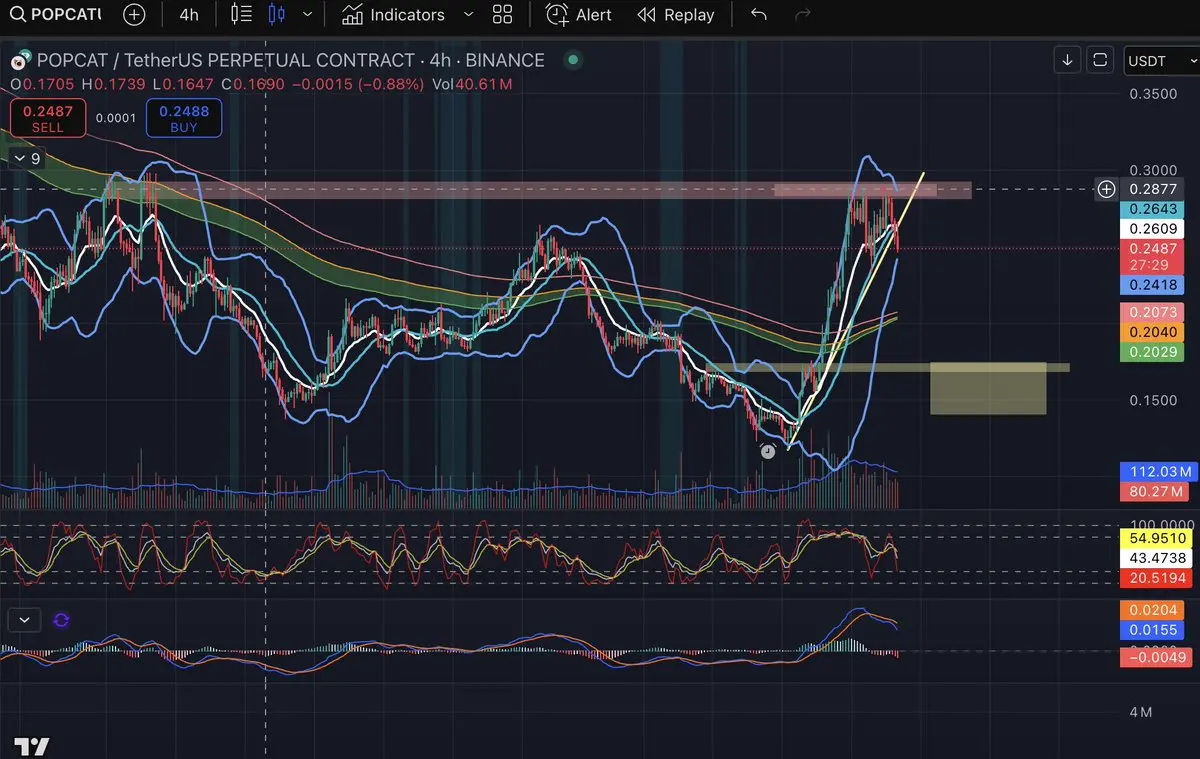The image size is (1200, 759).
Task: Click the −0.0049 MACD histogram label
Action: click(x=1155, y=657)
